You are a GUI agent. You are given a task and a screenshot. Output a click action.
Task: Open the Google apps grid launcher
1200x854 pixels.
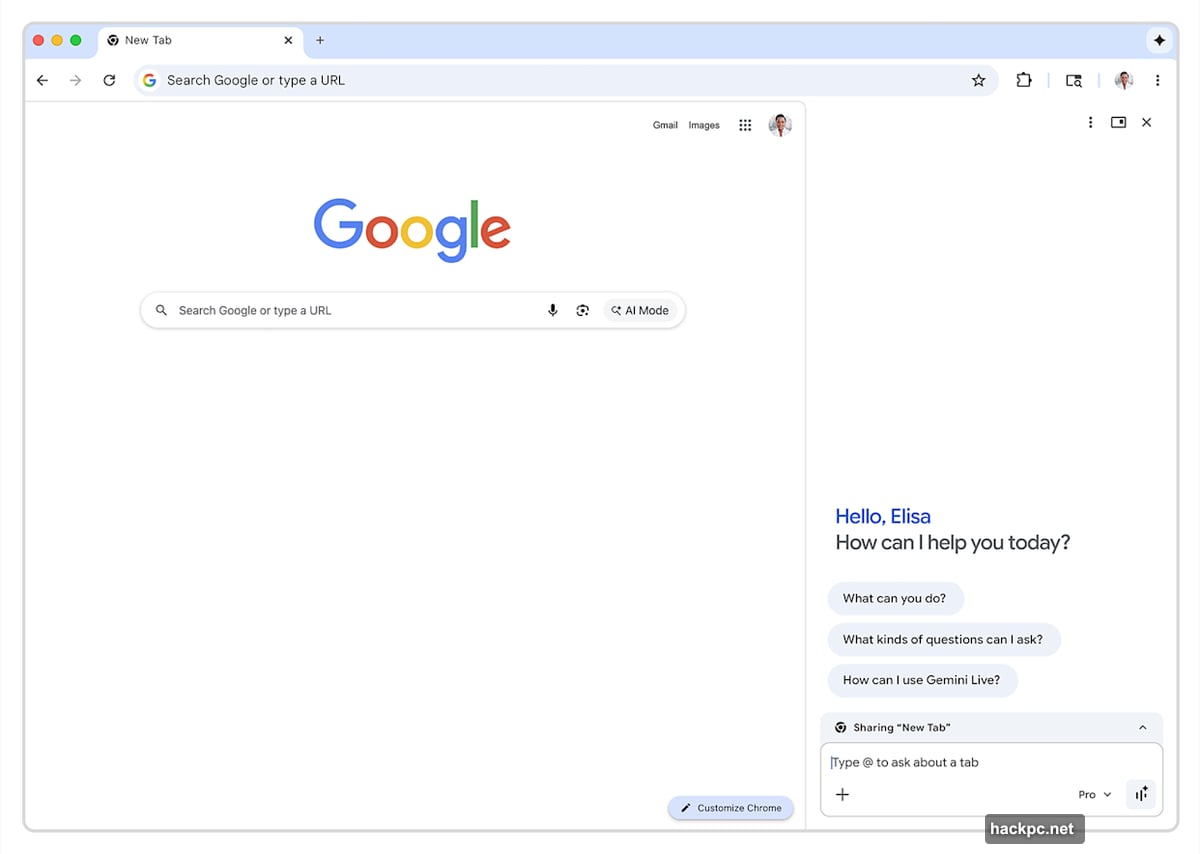745,125
